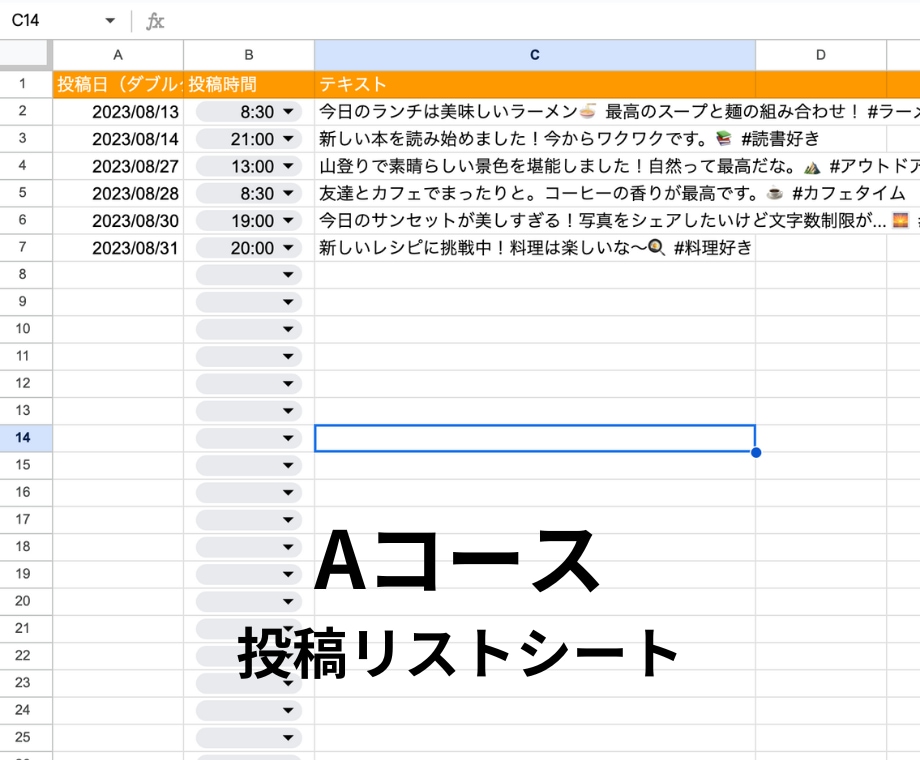Select date cell 2023/08/14
This screenshot has height=760, width=920.
pyautogui.click(x=118, y=139)
